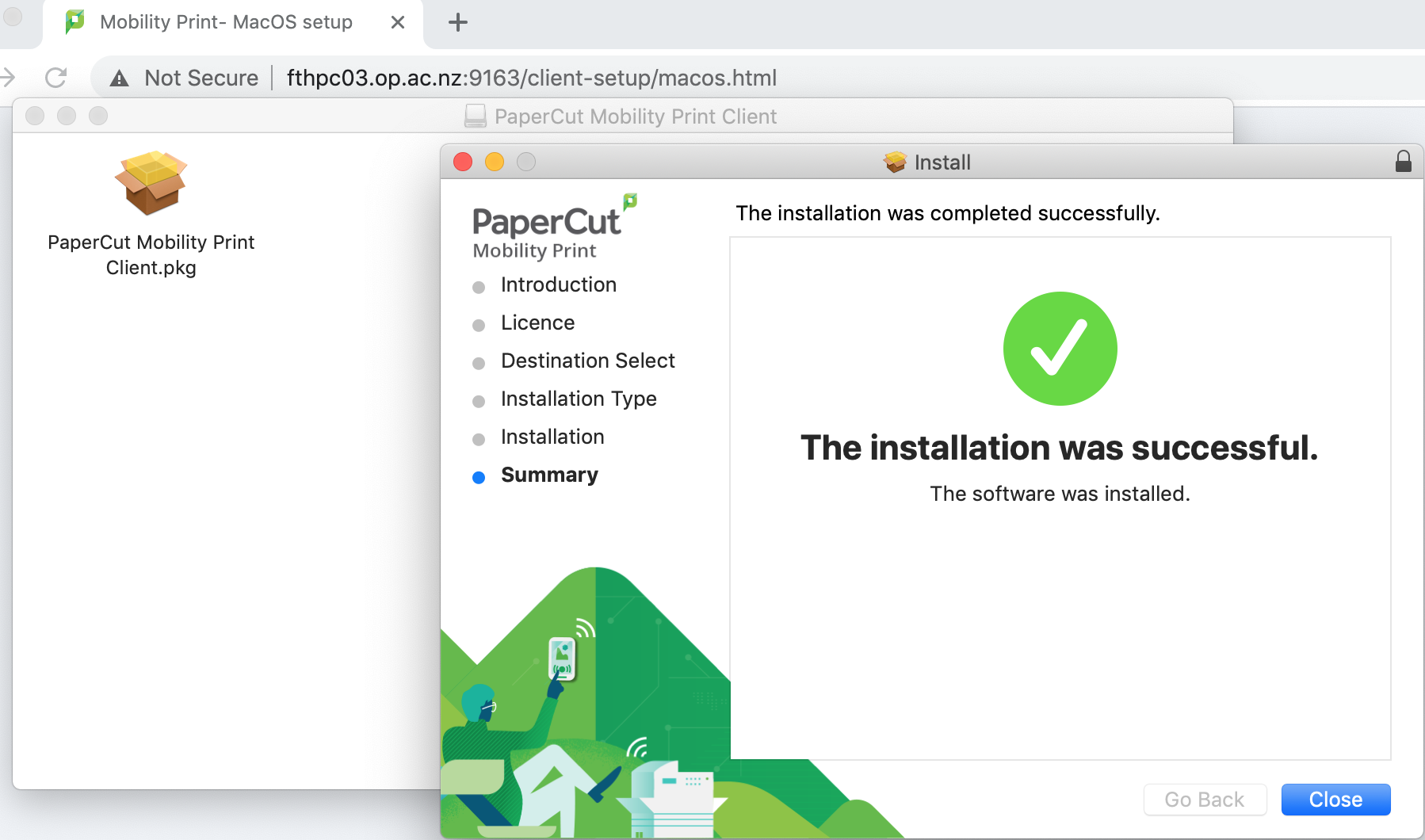Click 'The installation was successful.' heading
This screenshot has height=840, width=1425.
tap(1060, 448)
